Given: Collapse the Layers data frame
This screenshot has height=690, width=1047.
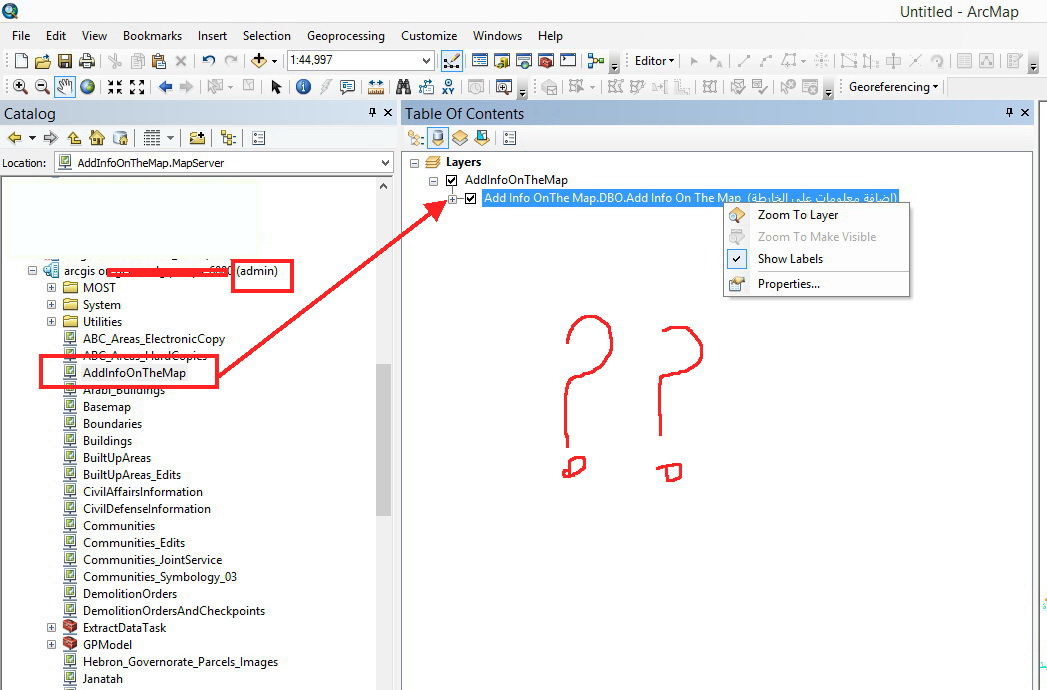Looking at the screenshot, I should click(415, 163).
